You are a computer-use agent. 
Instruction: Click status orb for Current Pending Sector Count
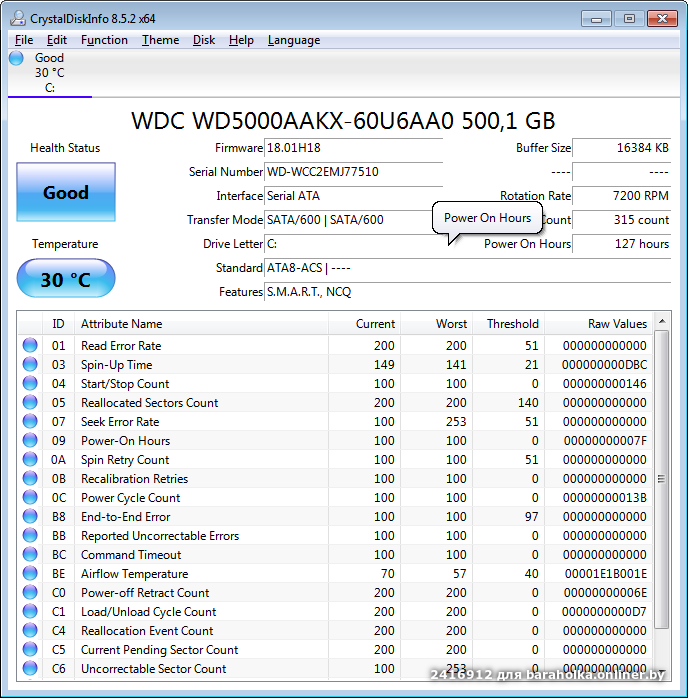pos(30,649)
